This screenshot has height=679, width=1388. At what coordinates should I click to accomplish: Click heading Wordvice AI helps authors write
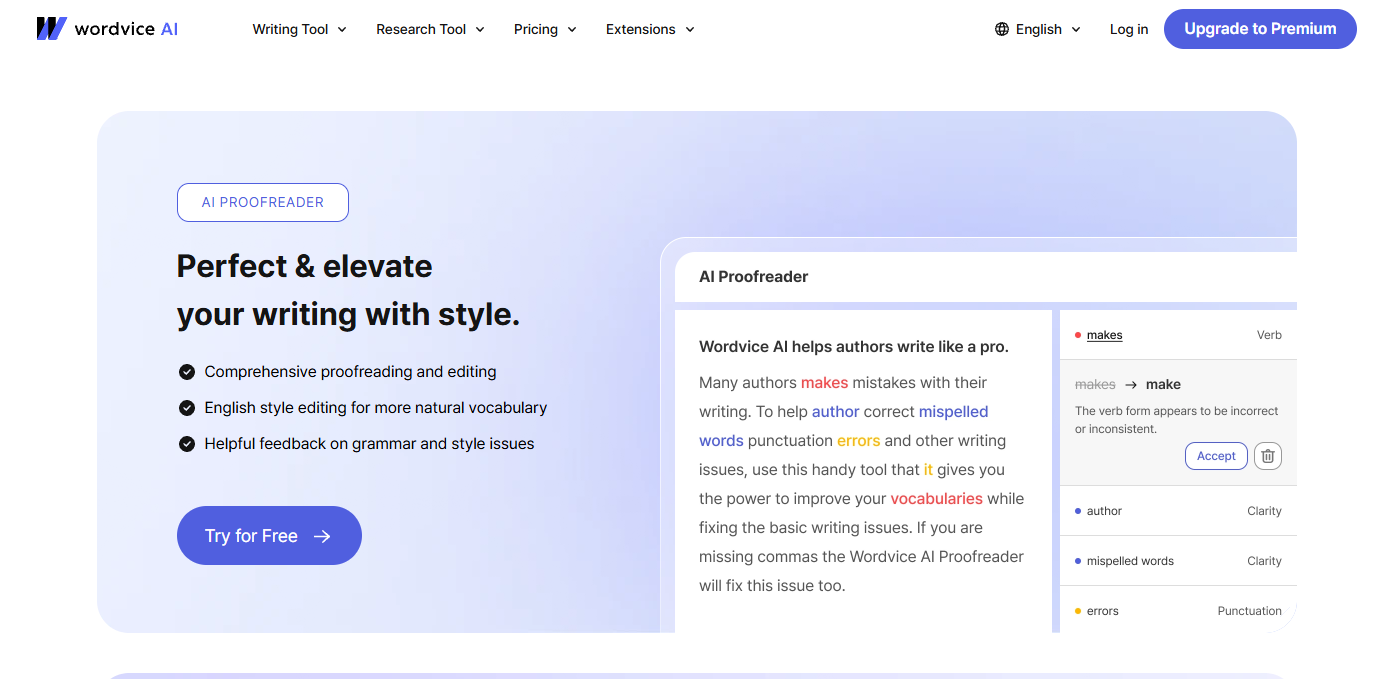(x=854, y=347)
